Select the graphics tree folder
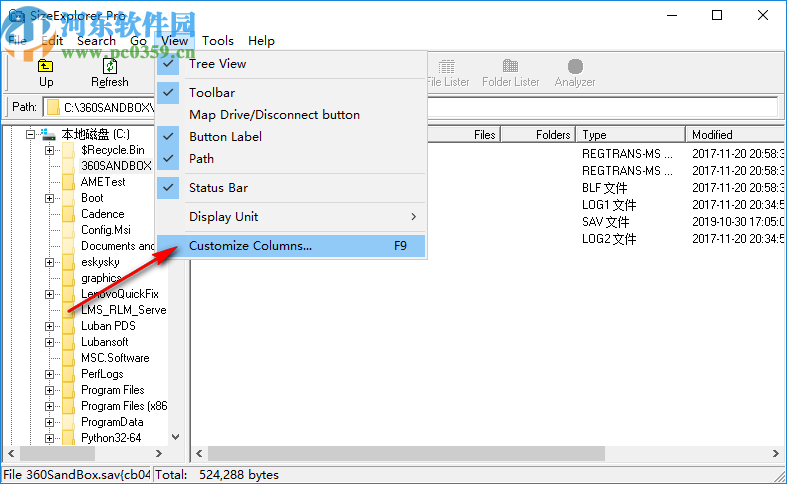 point(101,278)
